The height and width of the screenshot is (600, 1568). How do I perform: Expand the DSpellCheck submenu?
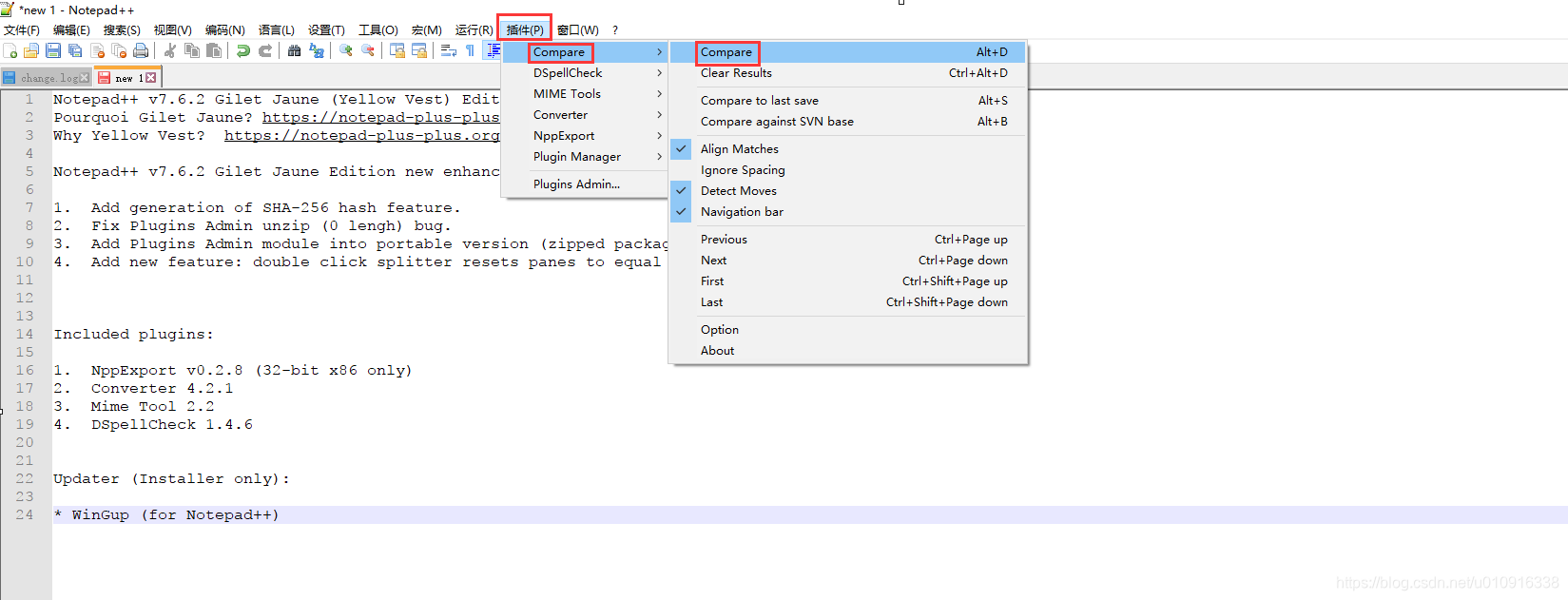[x=585, y=73]
